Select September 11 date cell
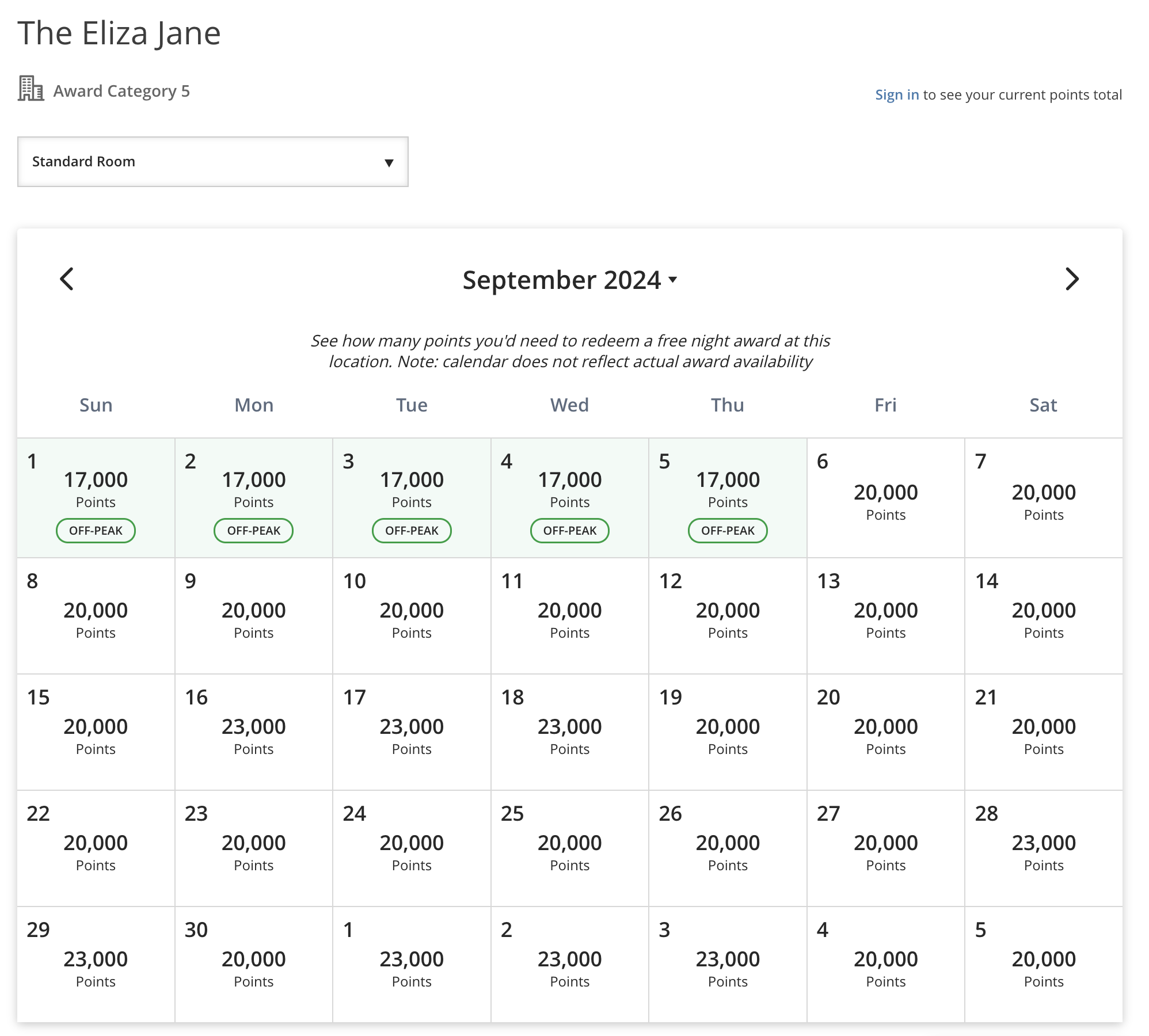 [x=570, y=616]
